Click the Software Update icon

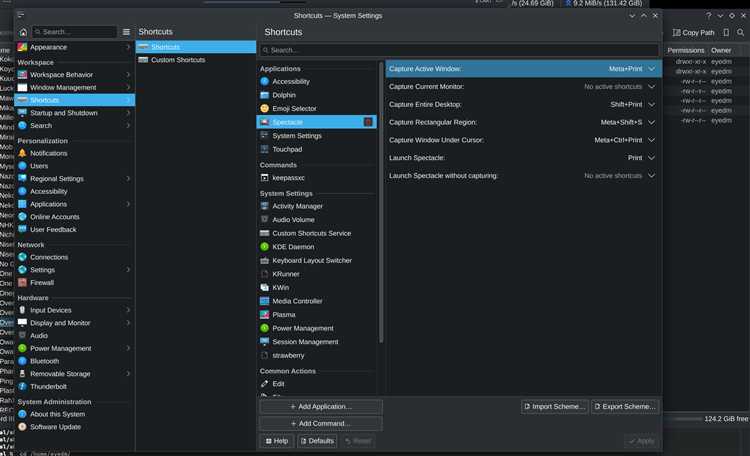[22, 427]
